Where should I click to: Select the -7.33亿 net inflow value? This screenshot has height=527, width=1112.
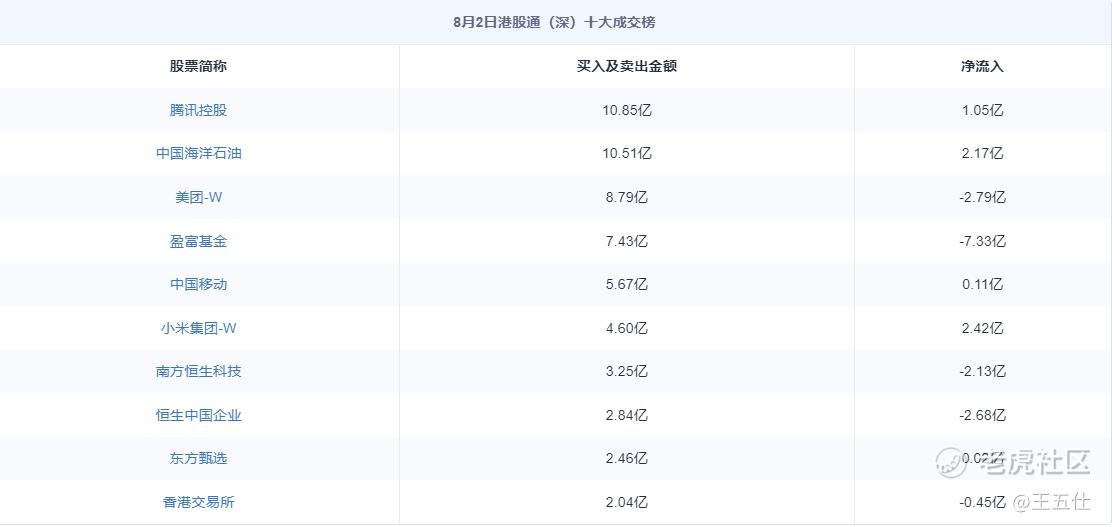click(x=982, y=241)
